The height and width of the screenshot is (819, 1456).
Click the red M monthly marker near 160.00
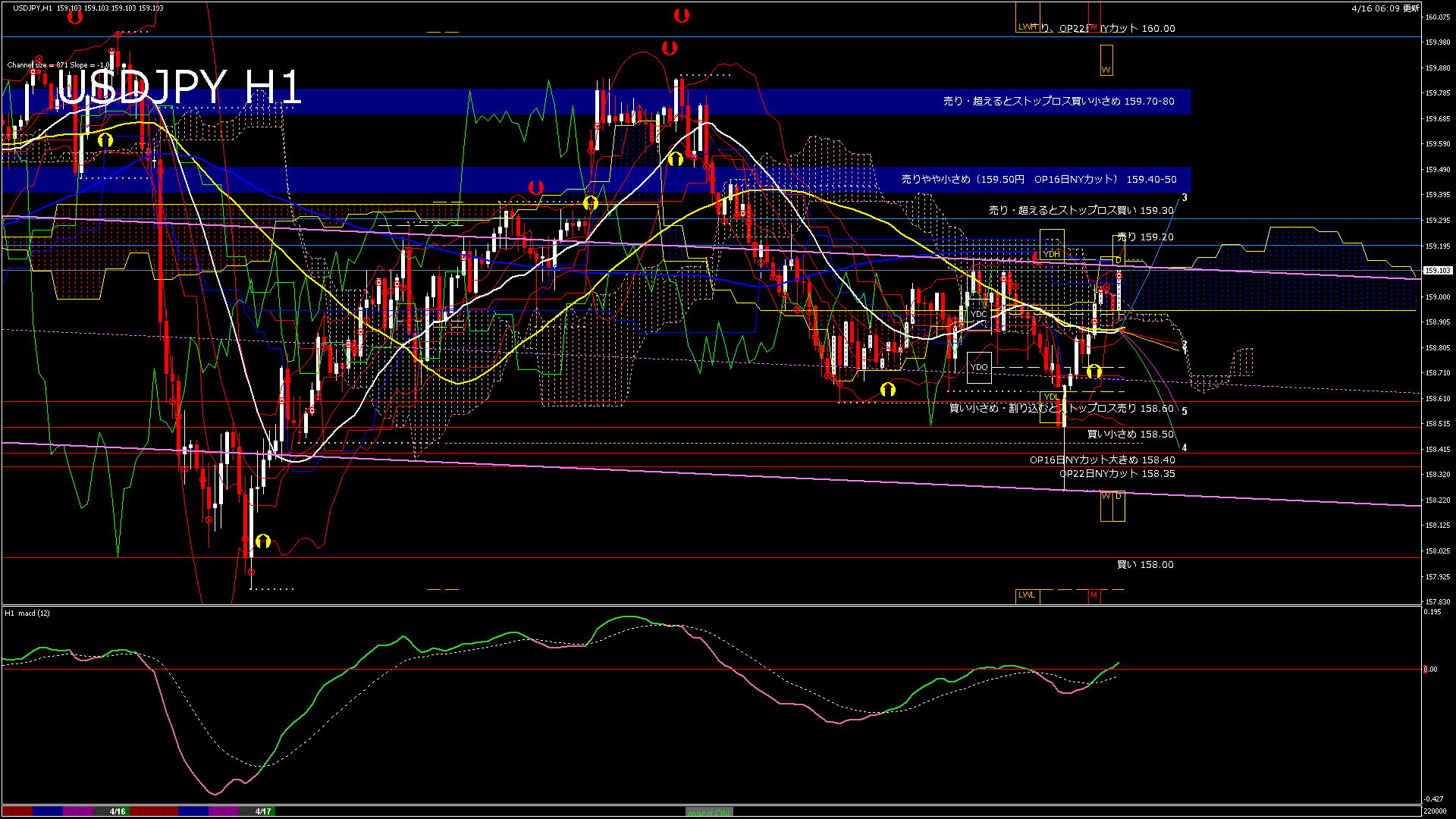pos(1094,27)
